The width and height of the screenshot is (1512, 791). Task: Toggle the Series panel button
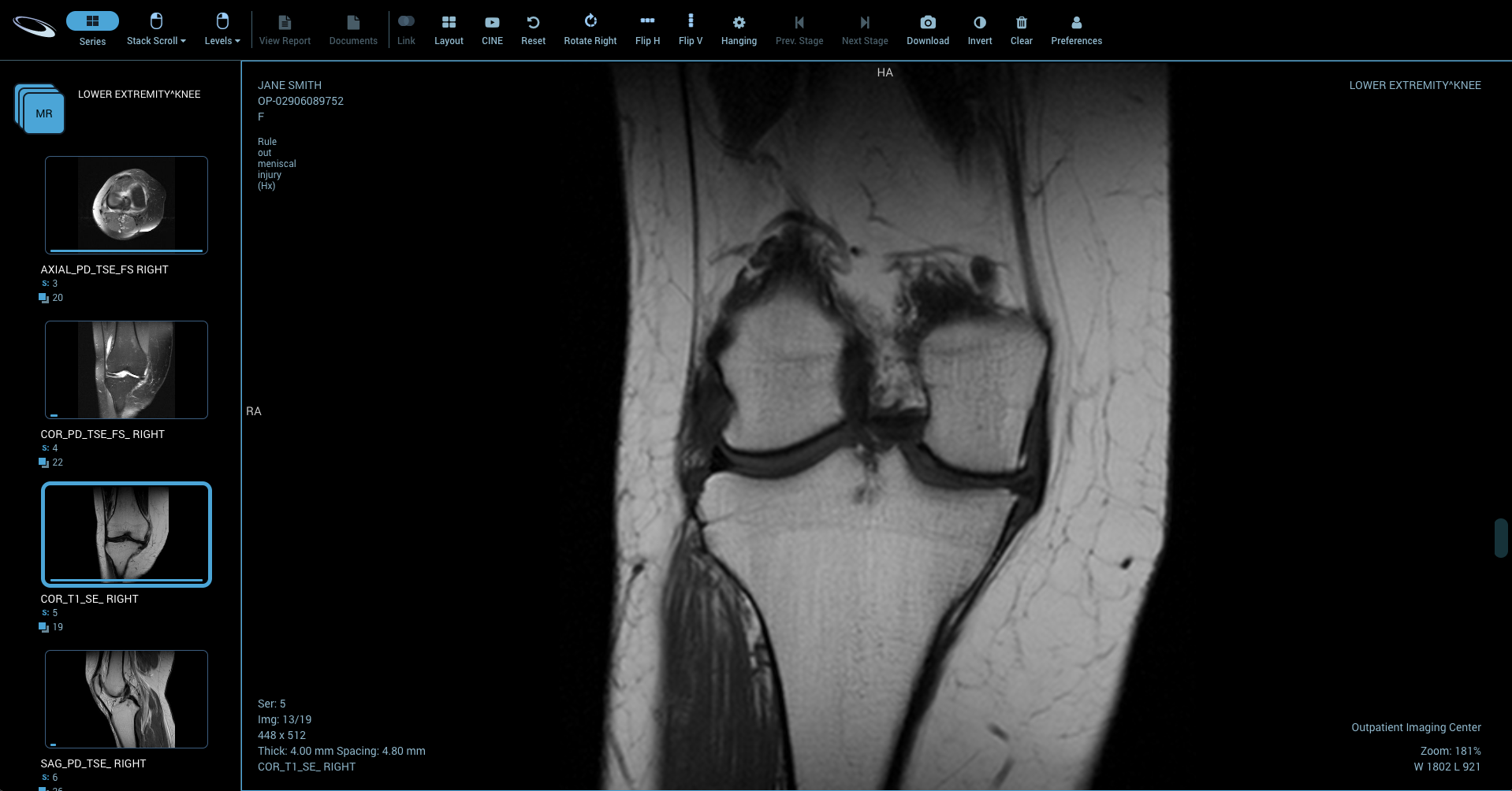[x=92, y=21]
